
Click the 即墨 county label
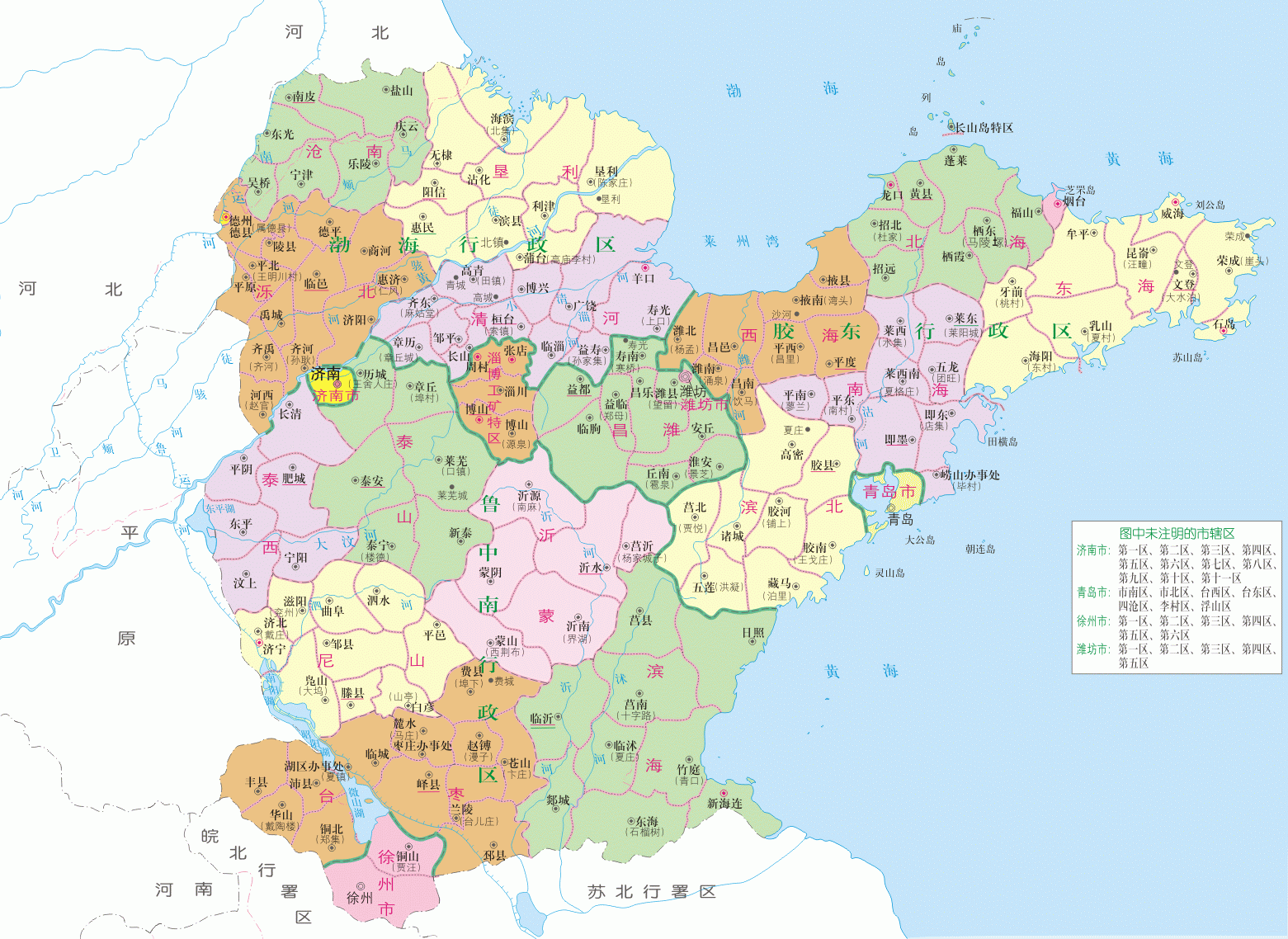click(x=896, y=440)
